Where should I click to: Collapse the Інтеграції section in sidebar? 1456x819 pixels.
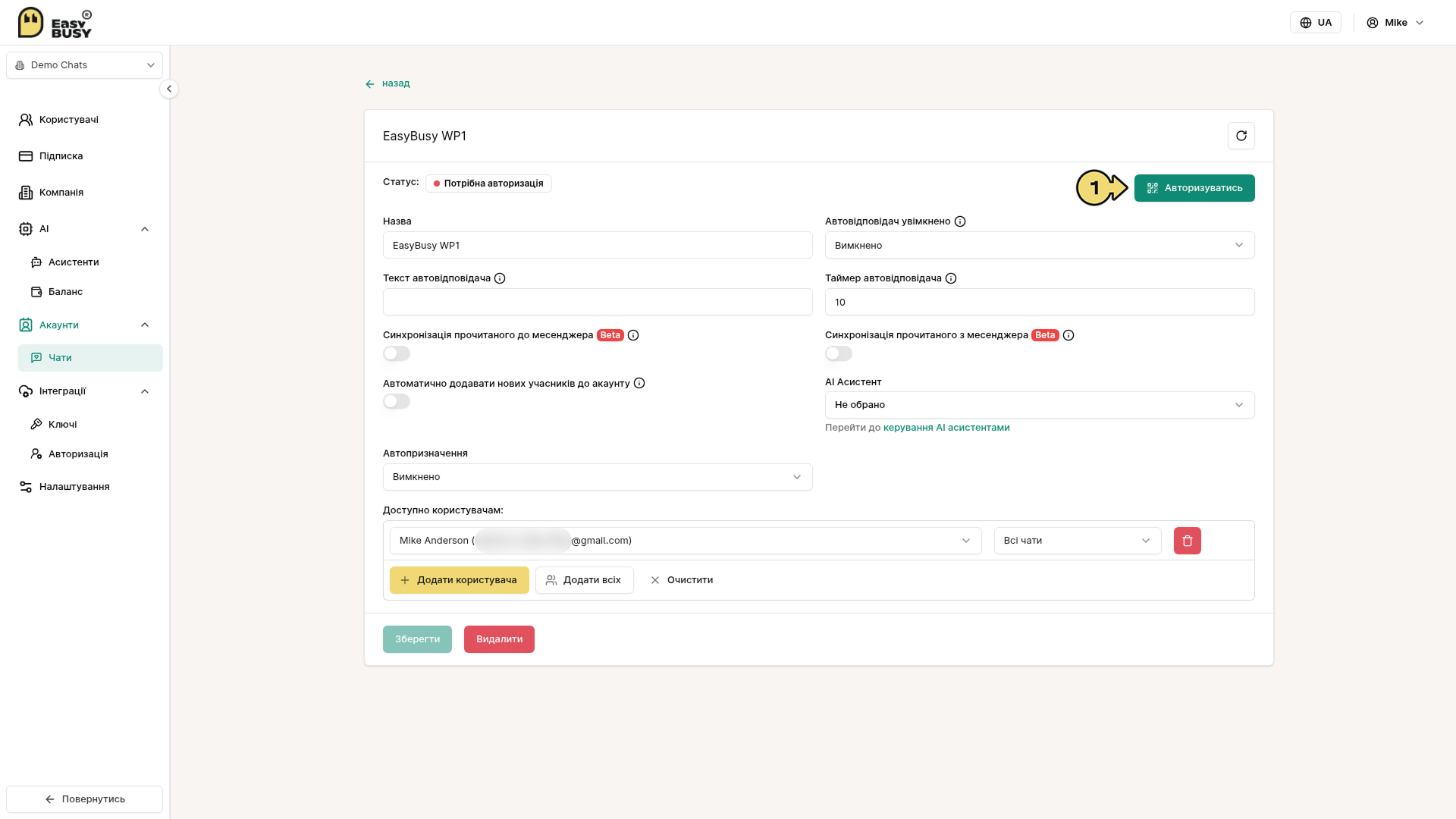pyautogui.click(x=145, y=391)
